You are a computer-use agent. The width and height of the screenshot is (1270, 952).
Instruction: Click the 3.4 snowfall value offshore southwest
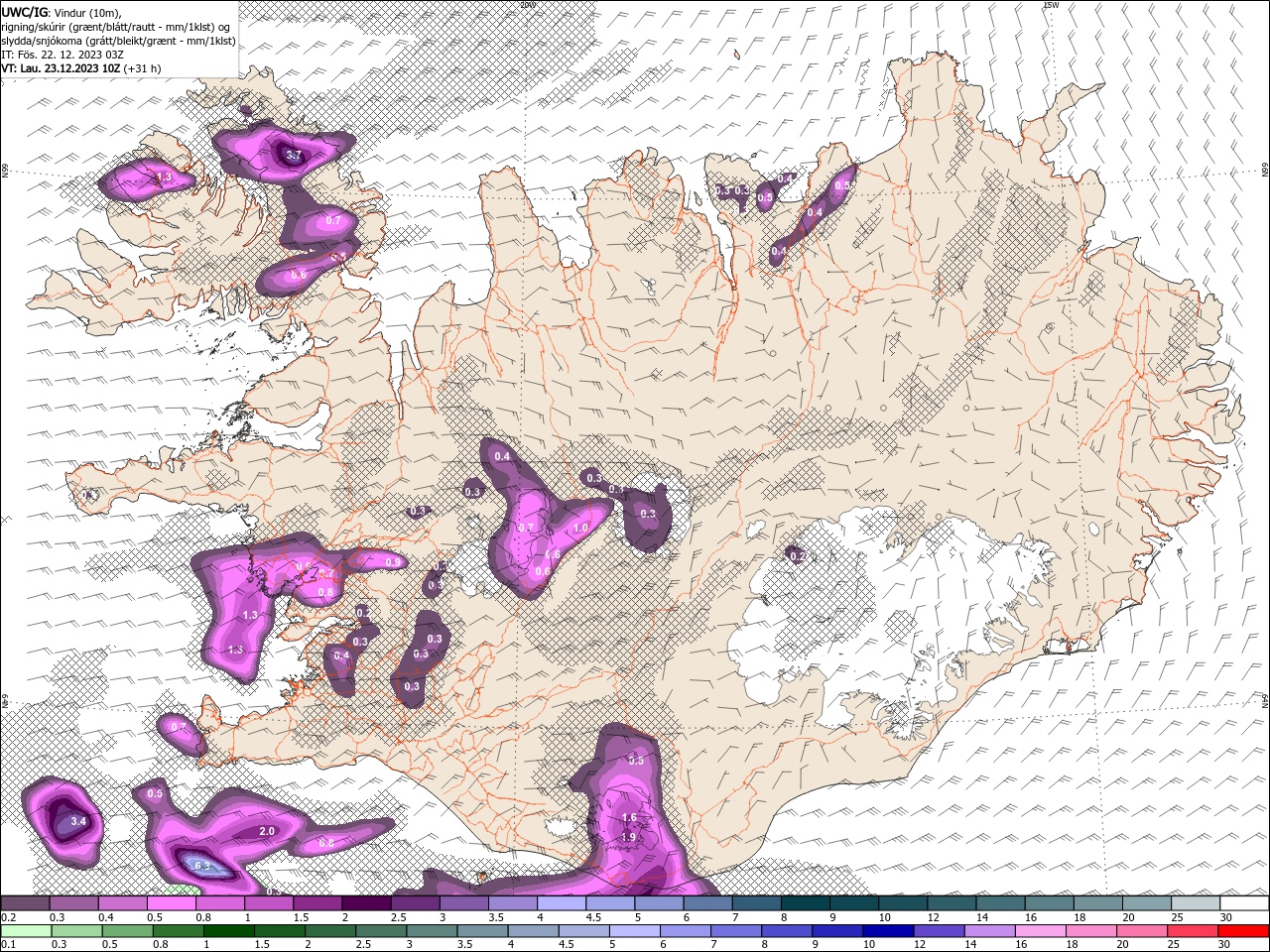click(79, 822)
